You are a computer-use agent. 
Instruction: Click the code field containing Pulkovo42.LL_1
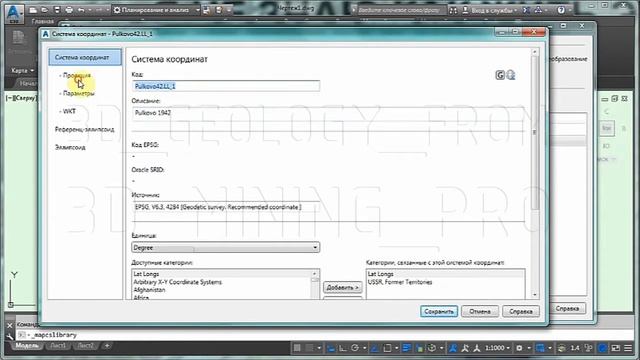[x=226, y=86]
